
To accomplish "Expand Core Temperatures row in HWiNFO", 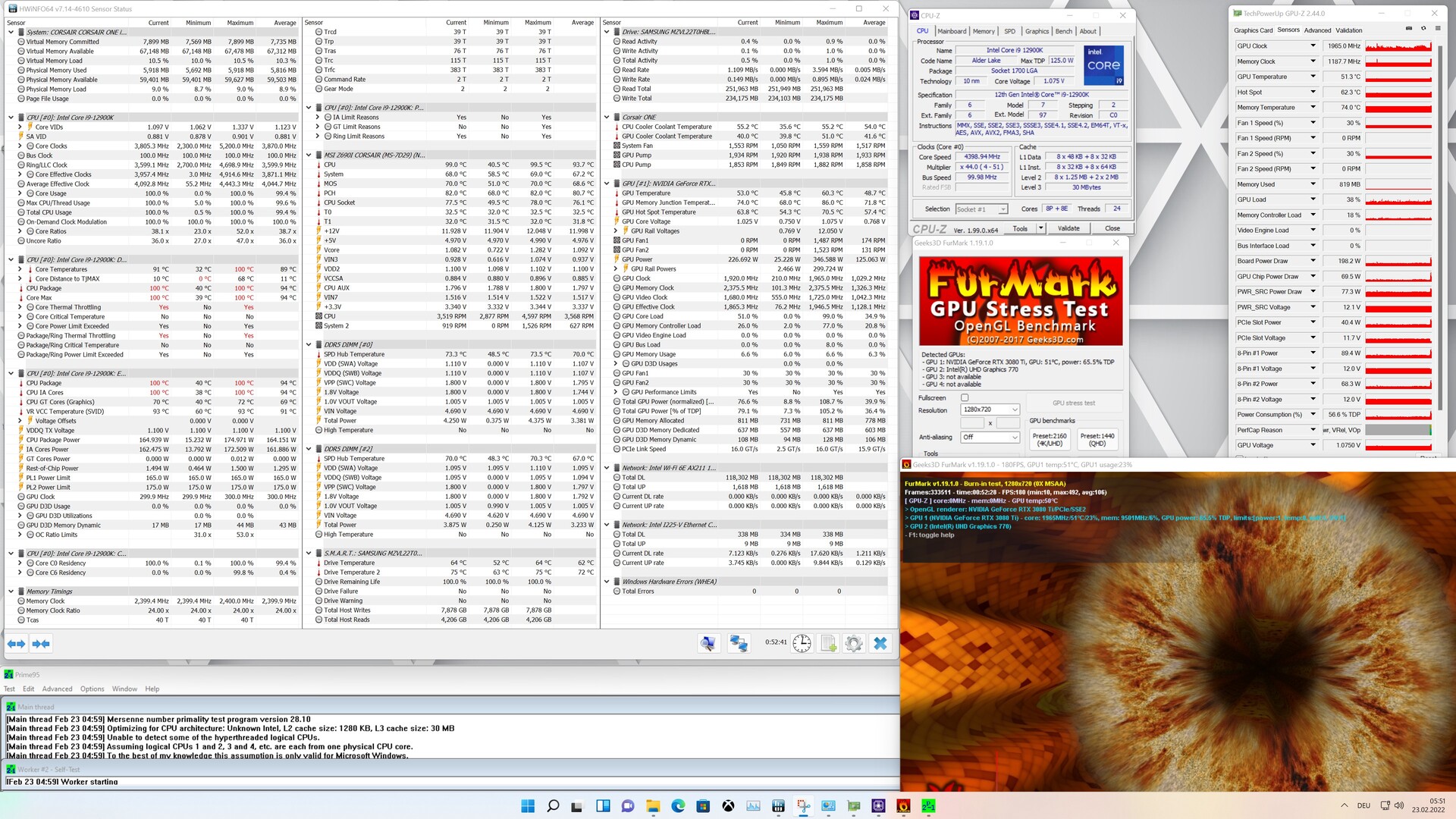I will (x=20, y=269).
